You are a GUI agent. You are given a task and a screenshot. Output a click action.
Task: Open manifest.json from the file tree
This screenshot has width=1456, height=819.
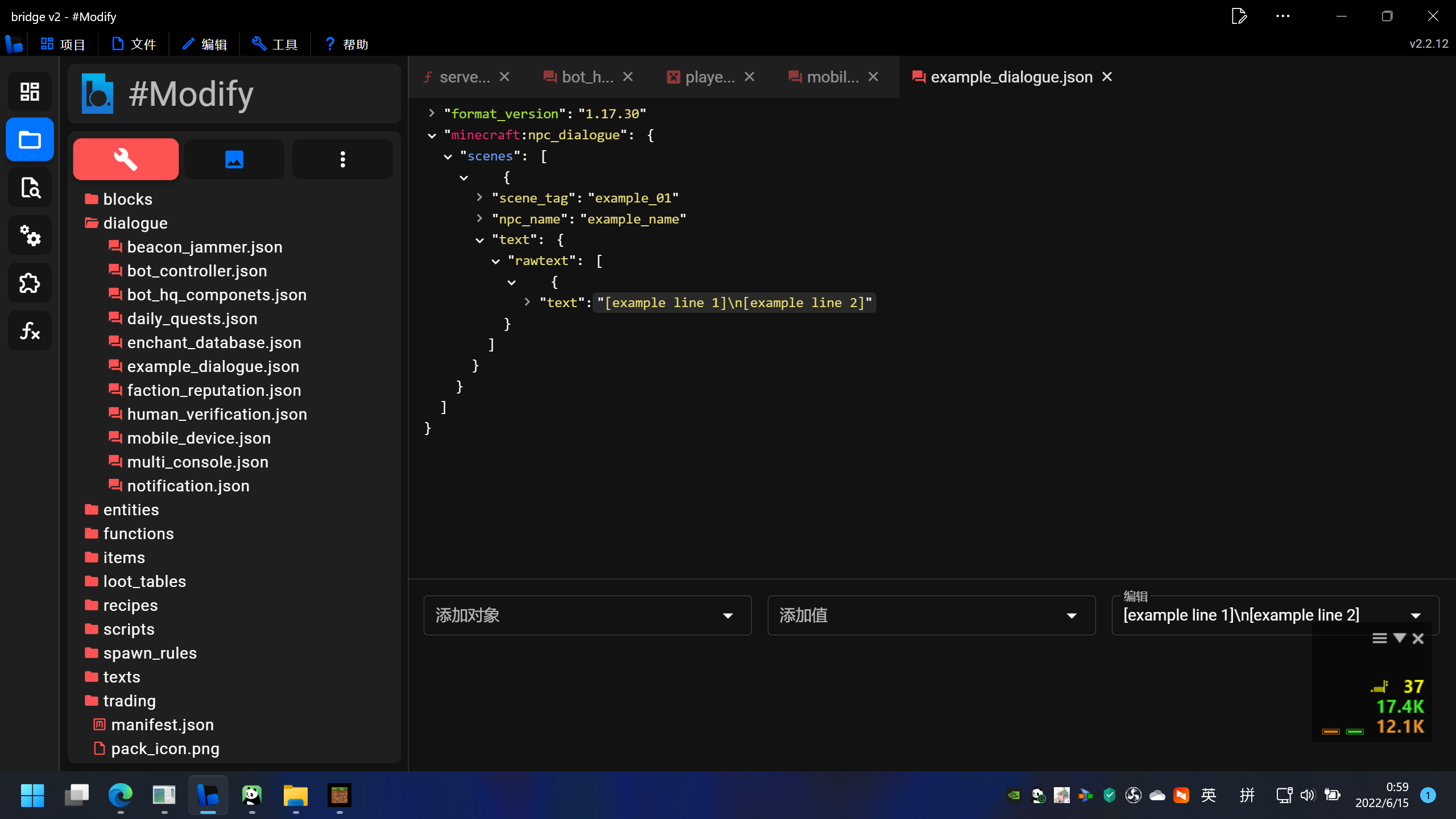tap(162, 725)
